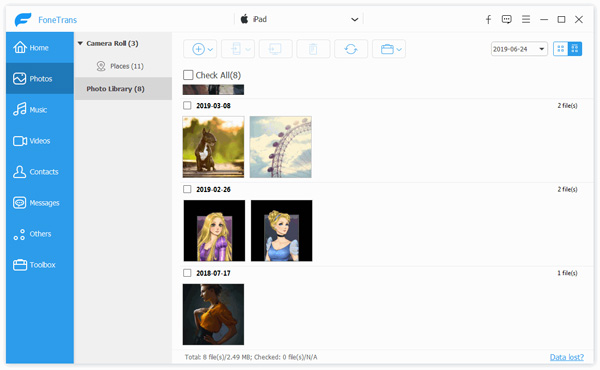Click the export to device icon

[238, 49]
